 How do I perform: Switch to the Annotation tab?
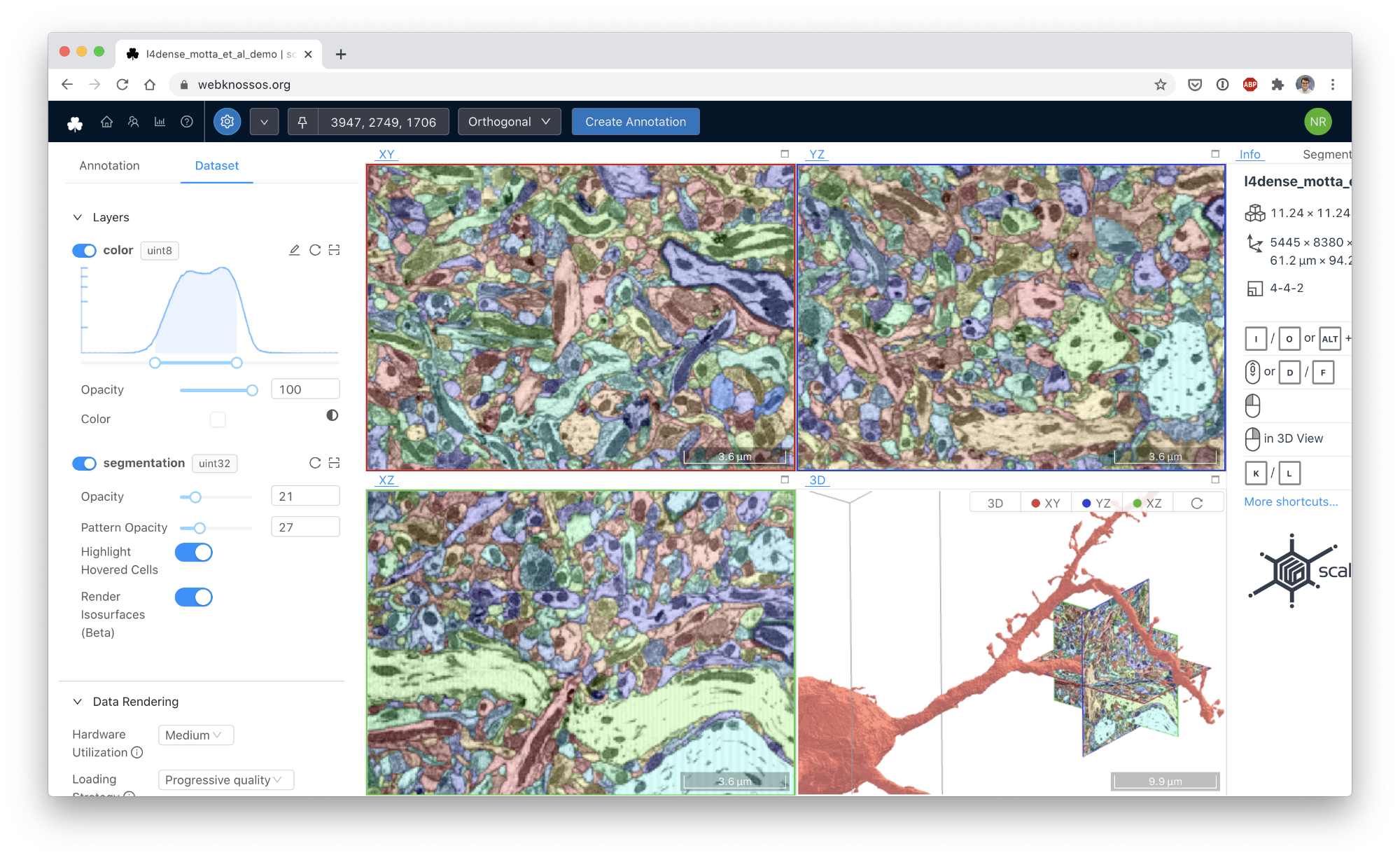click(109, 166)
